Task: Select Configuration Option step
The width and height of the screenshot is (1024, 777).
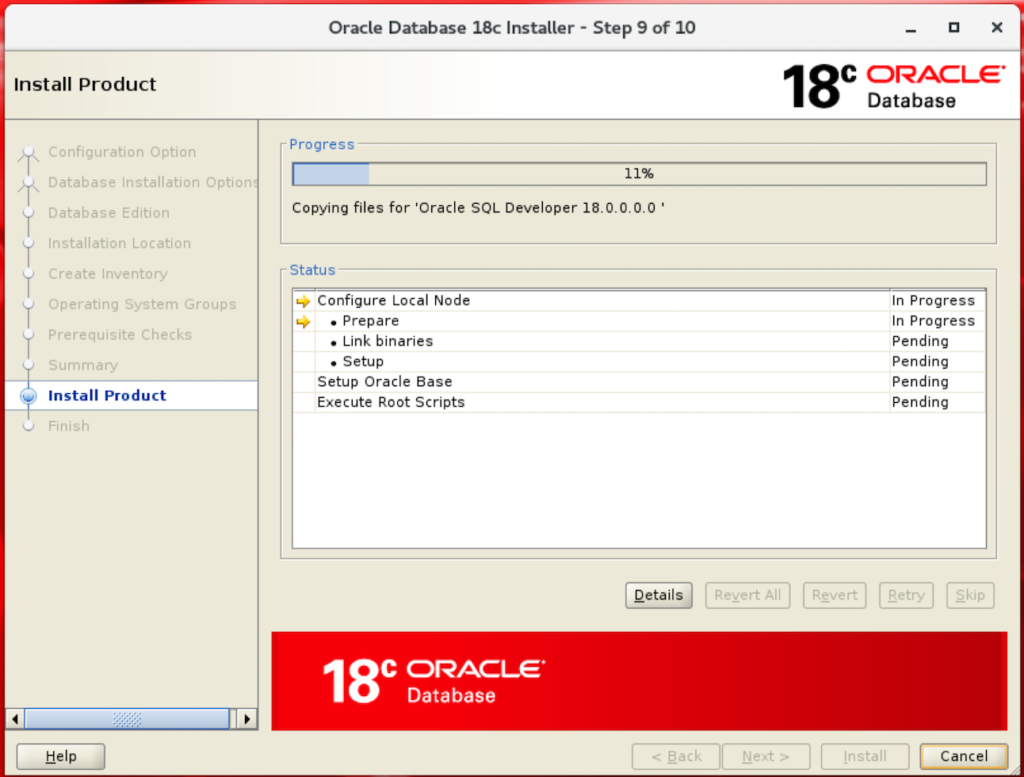Action: pyautogui.click(x=122, y=152)
